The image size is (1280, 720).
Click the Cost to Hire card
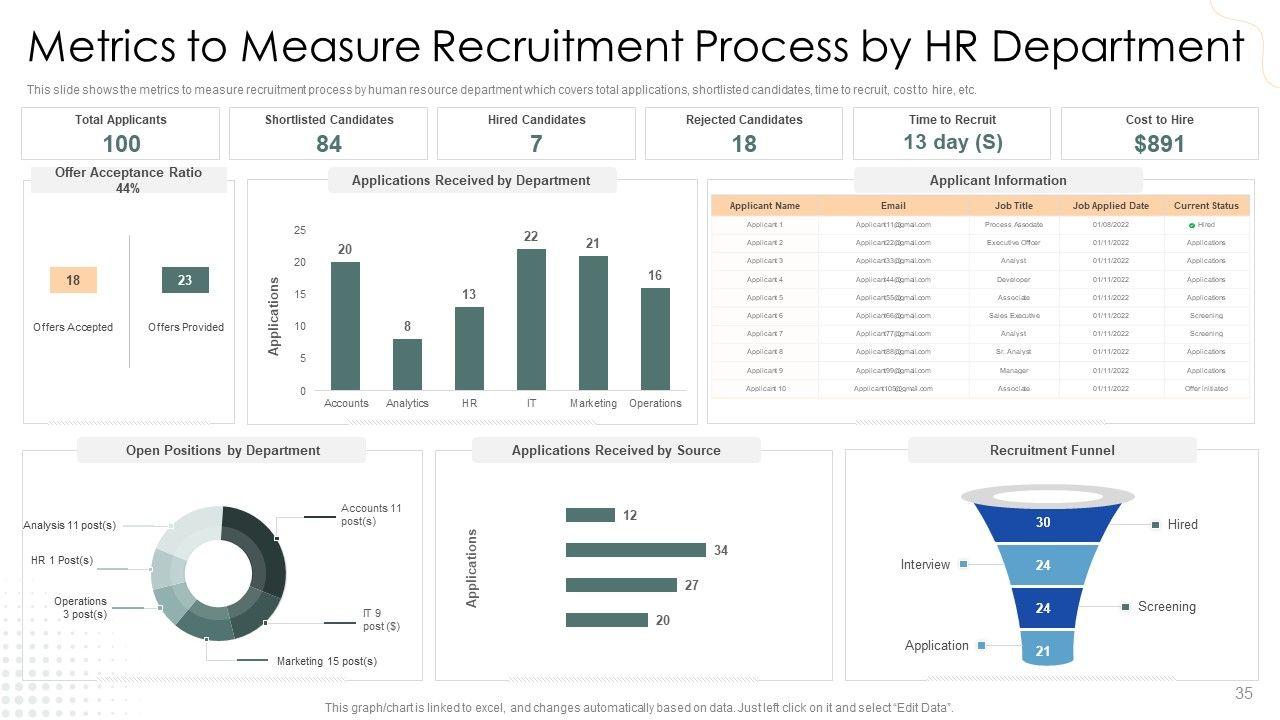tap(1160, 134)
